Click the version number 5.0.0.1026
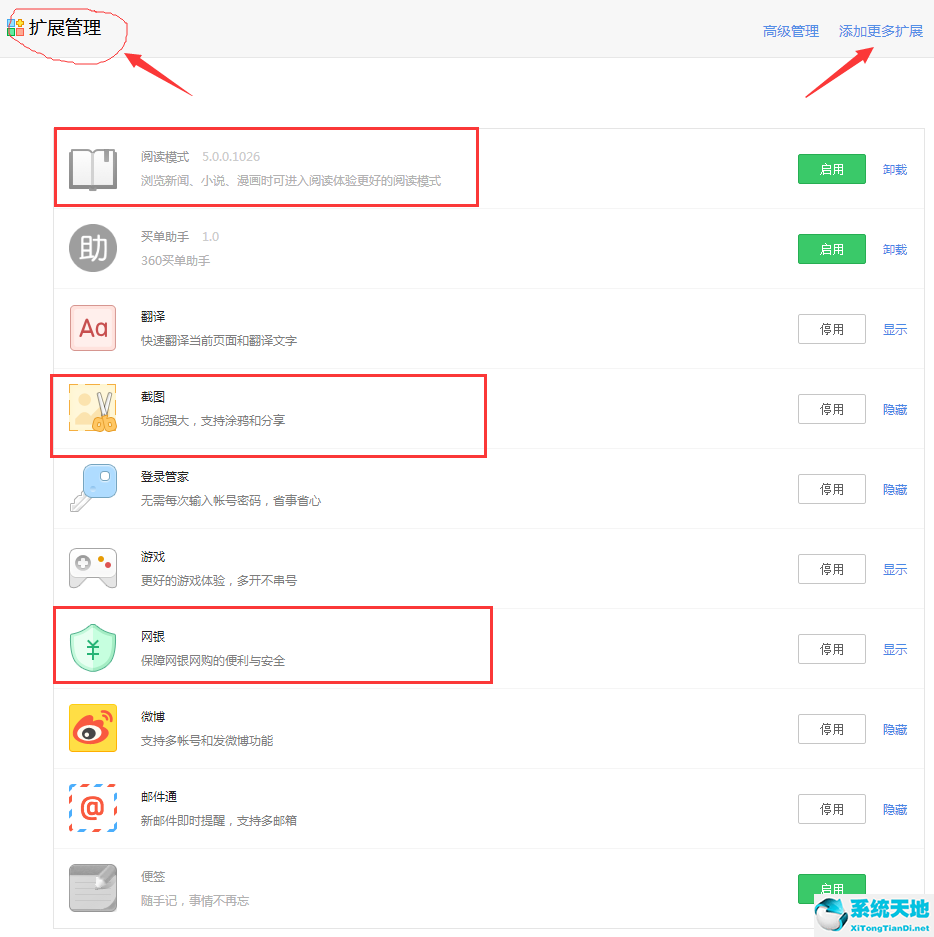The width and height of the screenshot is (934, 937). tap(231, 157)
